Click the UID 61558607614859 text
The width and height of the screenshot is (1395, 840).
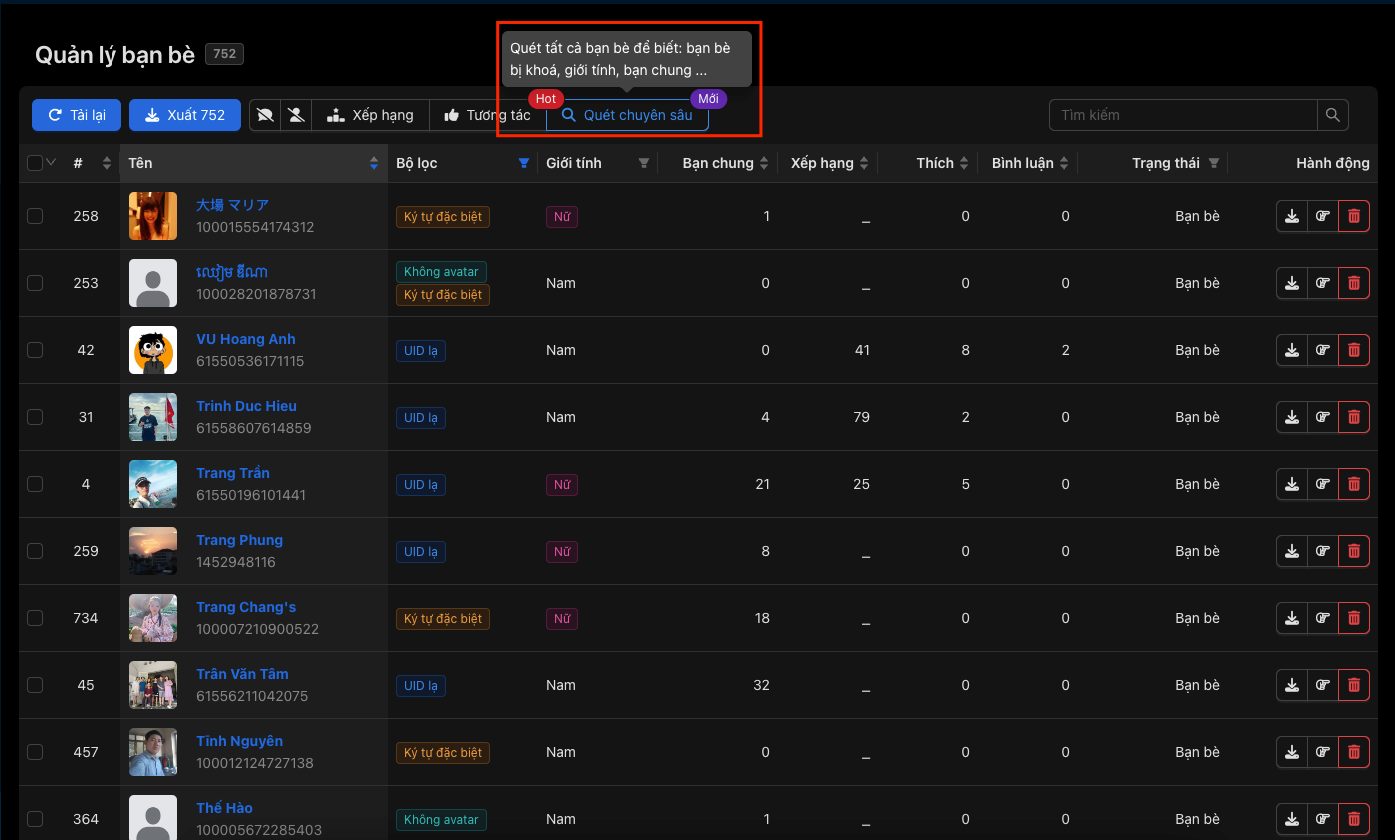(254, 428)
